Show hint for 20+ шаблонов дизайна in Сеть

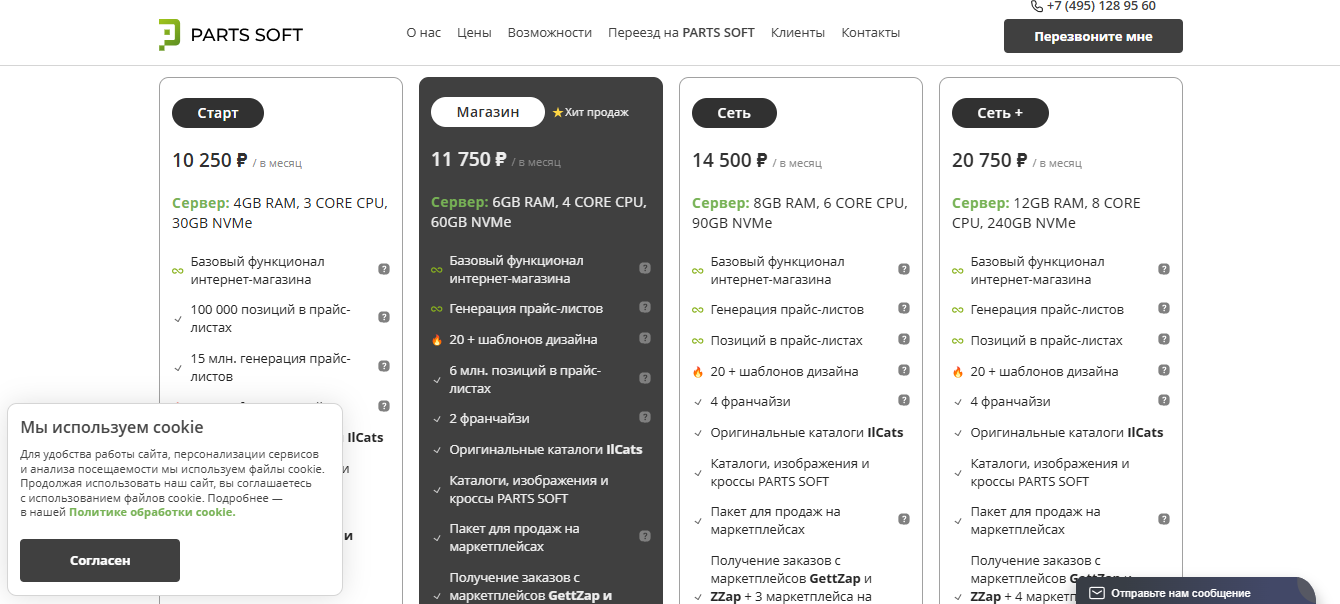tap(904, 370)
